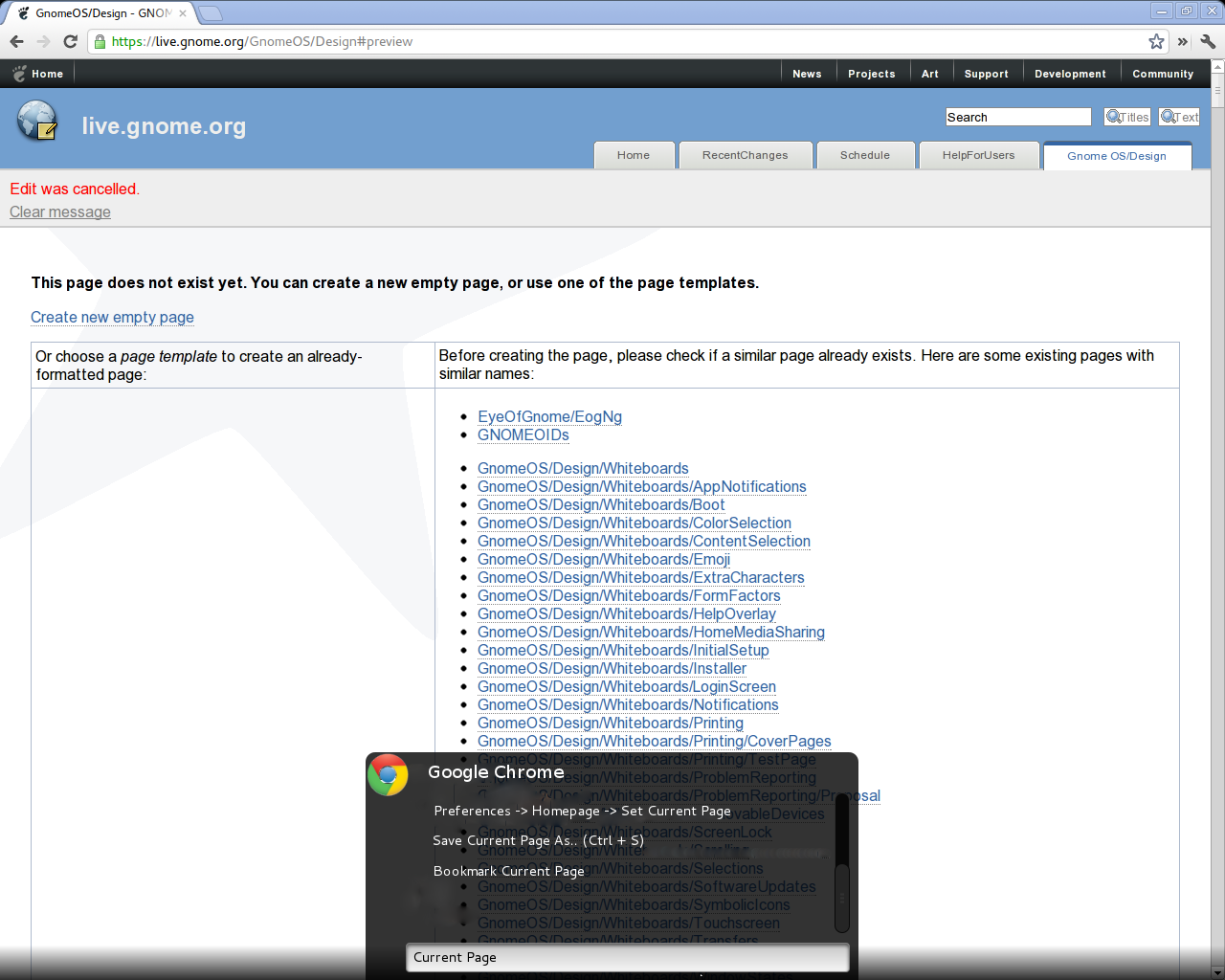The image size is (1225, 980).
Task: Open Whiteboards/Notifications link
Action: tap(628, 705)
